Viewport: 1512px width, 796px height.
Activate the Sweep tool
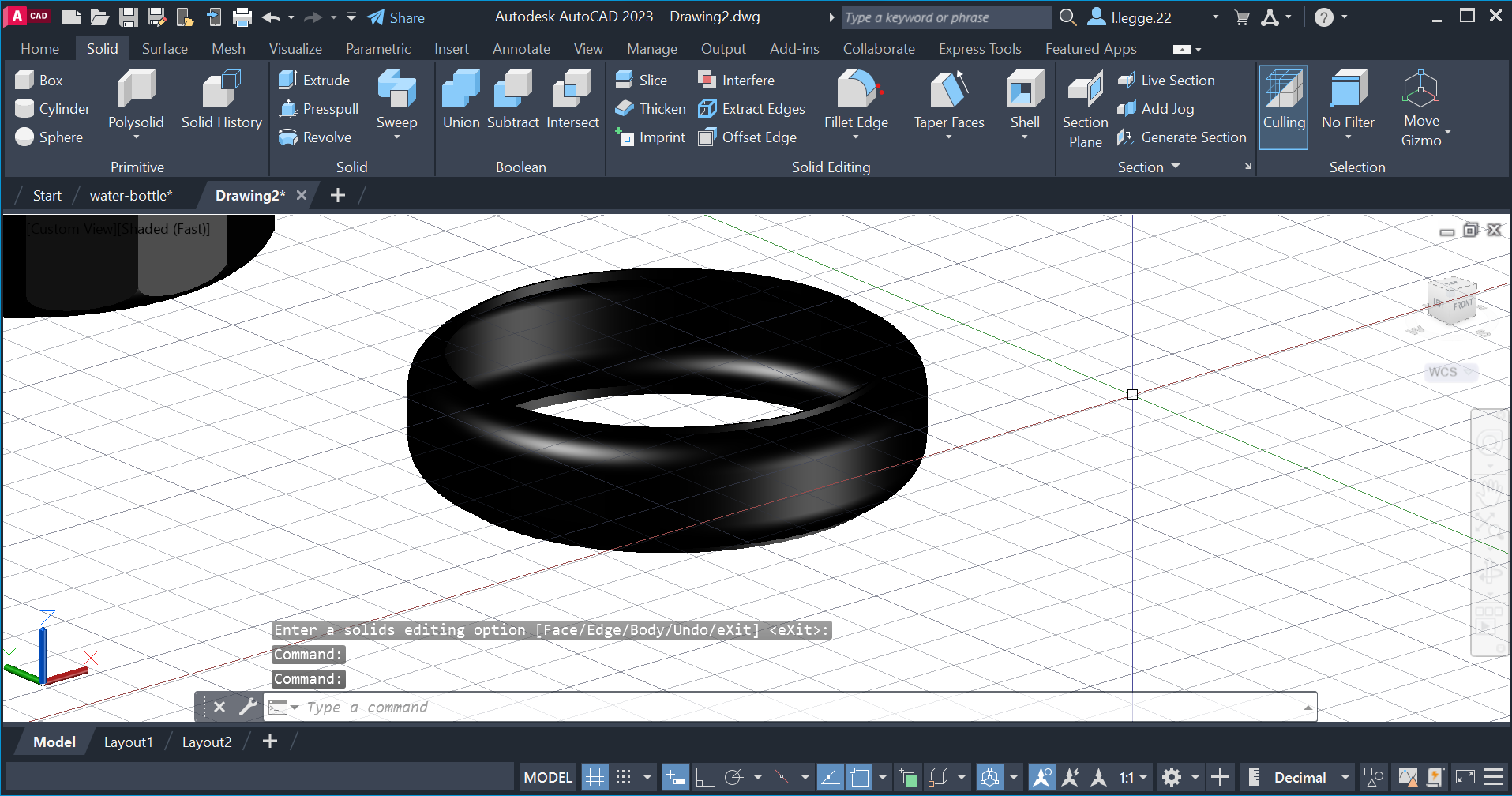pos(396,99)
